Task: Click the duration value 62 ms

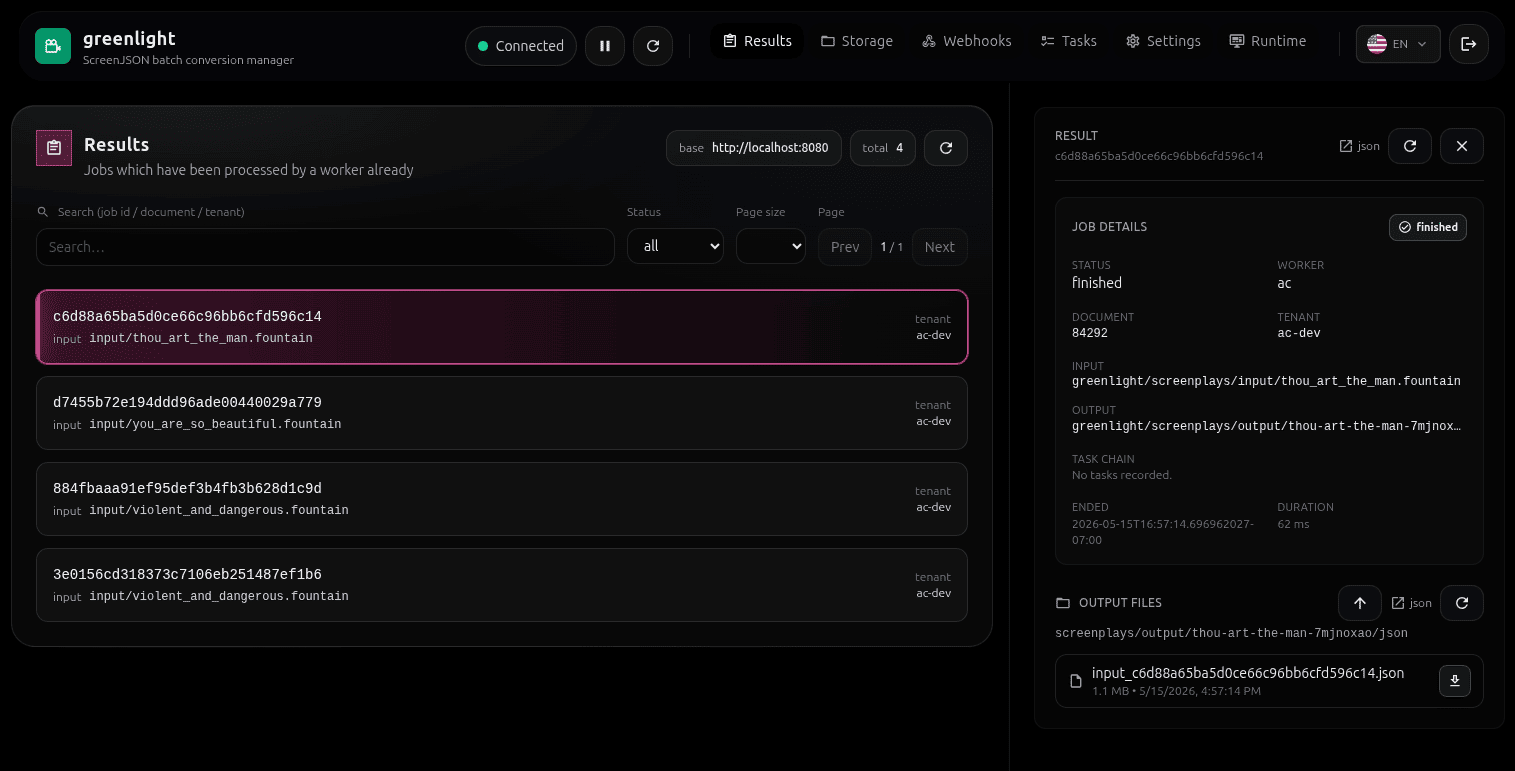Action: click(1293, 524)
